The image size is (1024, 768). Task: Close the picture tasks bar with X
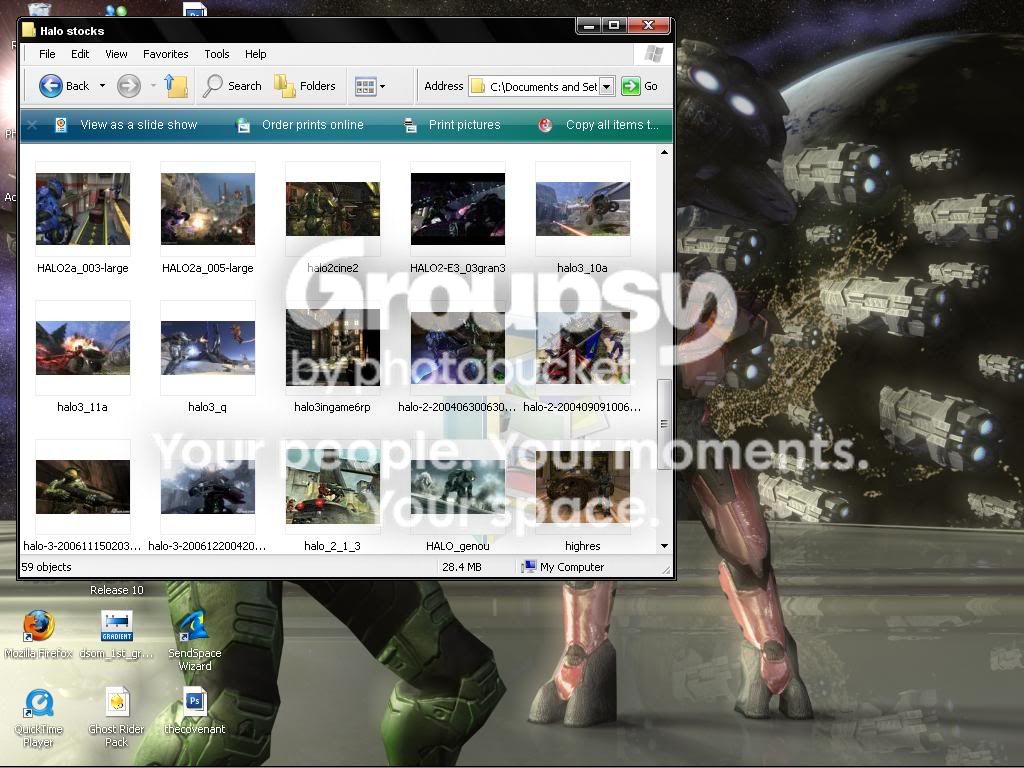click(x=32, y=124)
